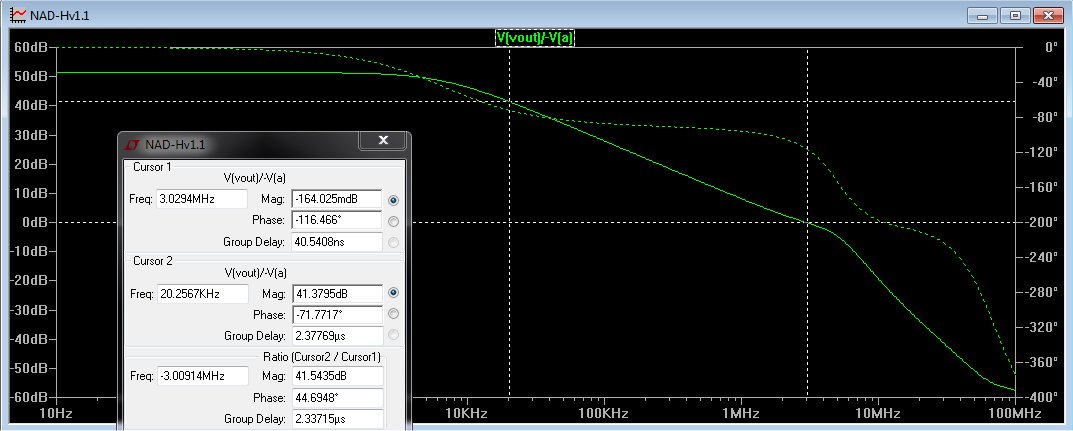Click Ratio Group Delay field 2.33715µs

pyautogui.click(x=337, y=419)
